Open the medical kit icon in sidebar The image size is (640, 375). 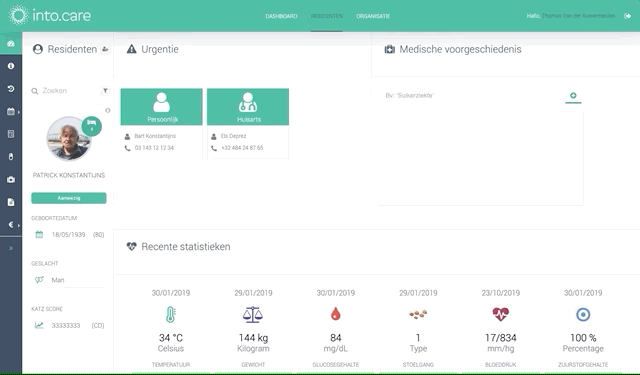11,179
